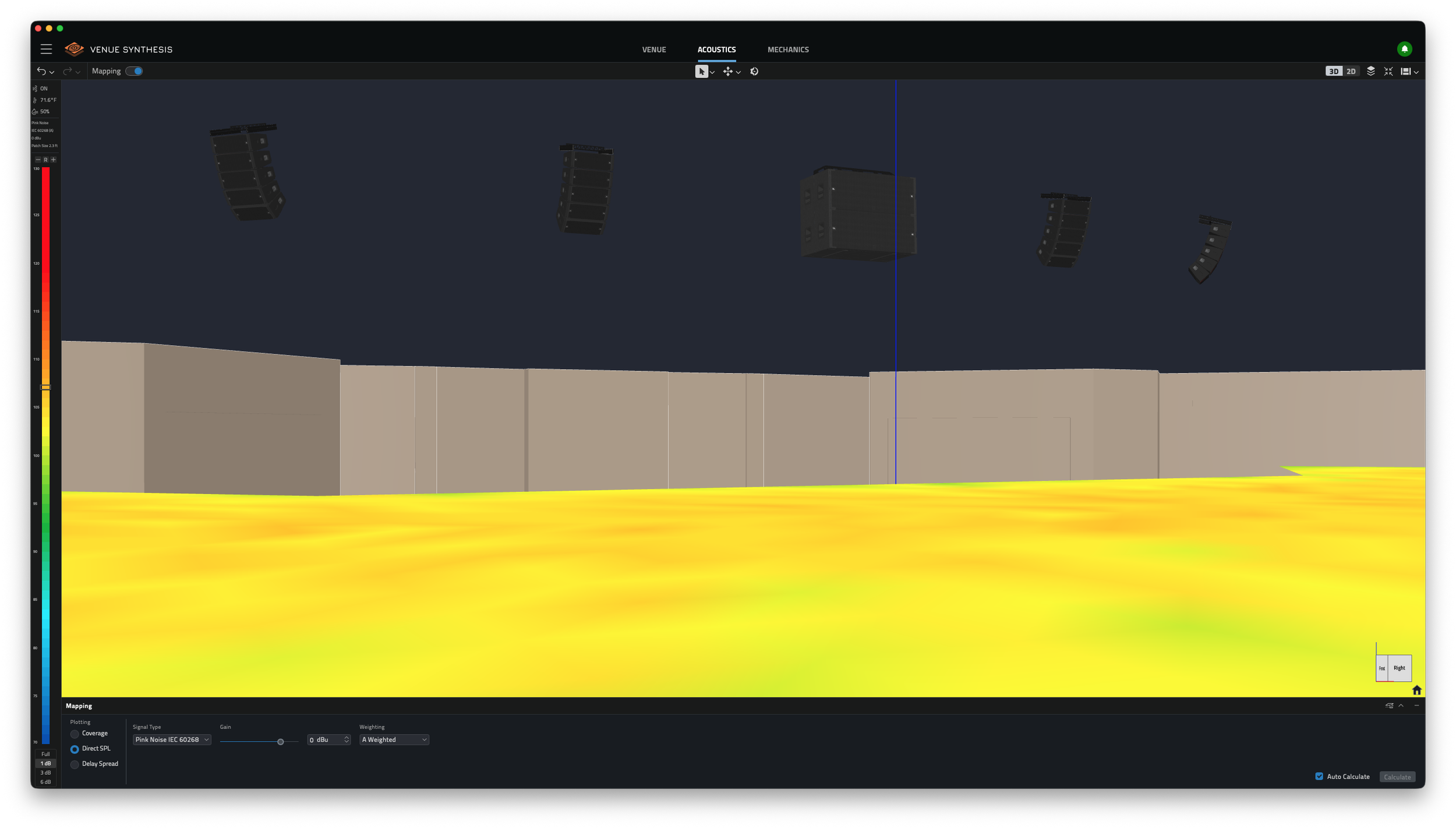Select the pointer selection tool
The width and height of the screenshot is (1456, 829).
pyautogui.click(x=701, y=72)
